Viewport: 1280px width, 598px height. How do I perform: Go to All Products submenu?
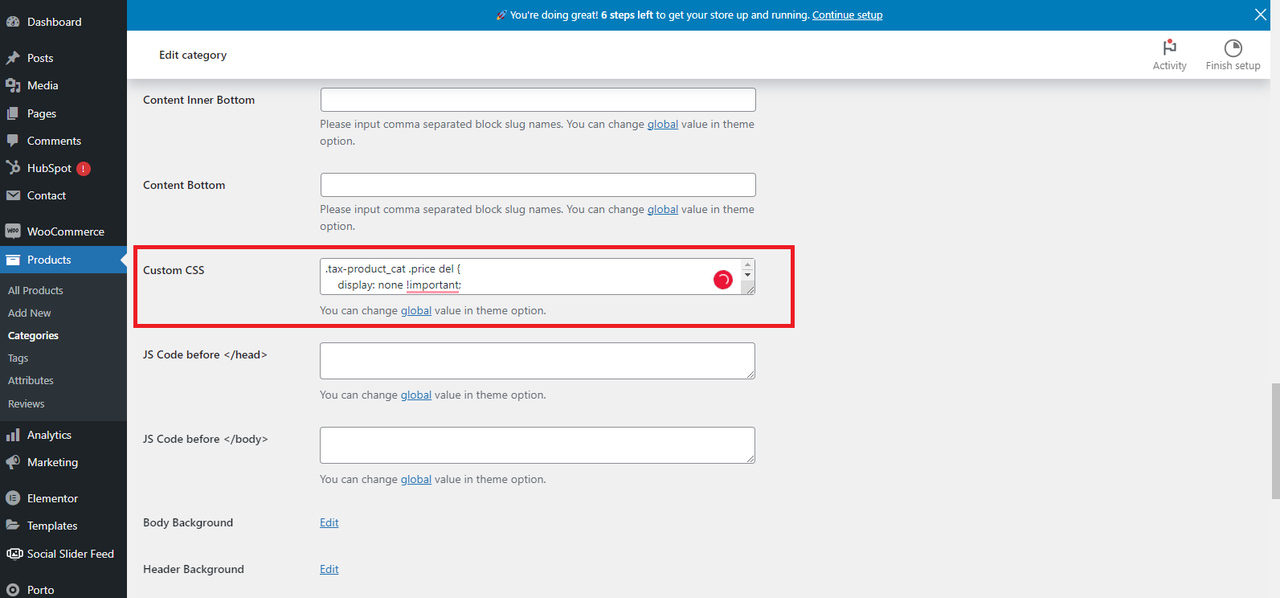click(x=35, y=290)
